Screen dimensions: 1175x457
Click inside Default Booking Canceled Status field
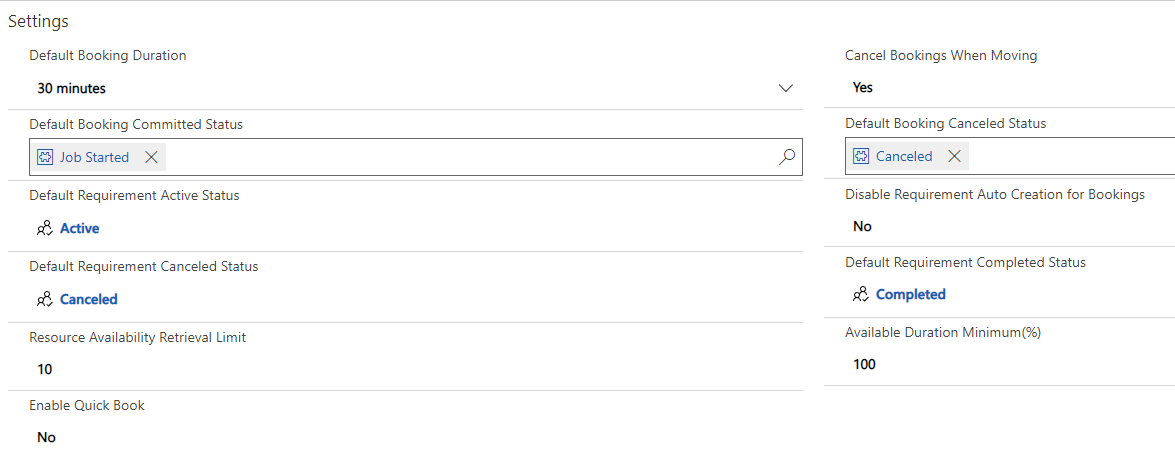click(x=1070, y=156)
